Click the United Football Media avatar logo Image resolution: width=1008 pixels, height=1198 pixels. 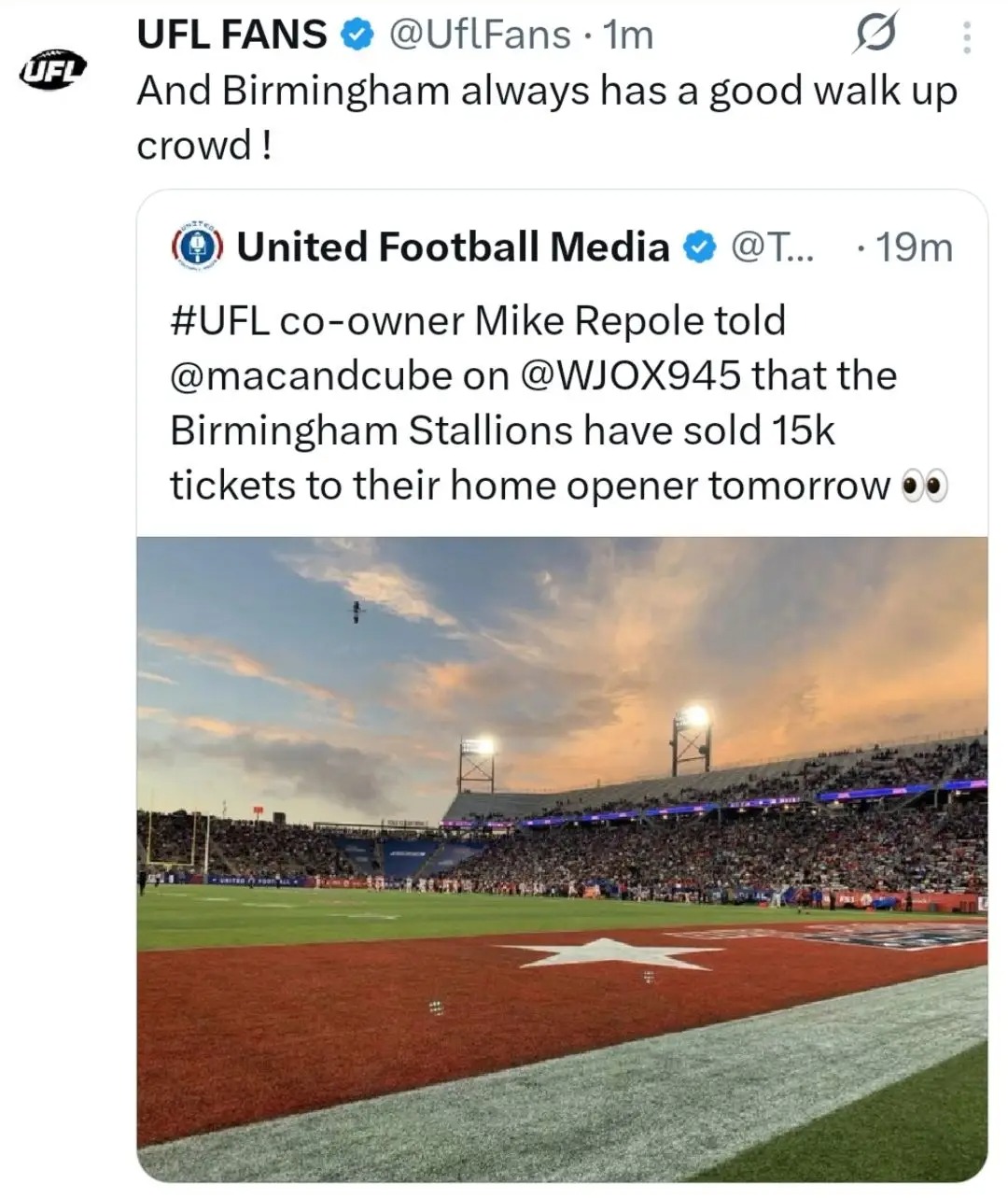pyautogui.click(x=197, y=247)
